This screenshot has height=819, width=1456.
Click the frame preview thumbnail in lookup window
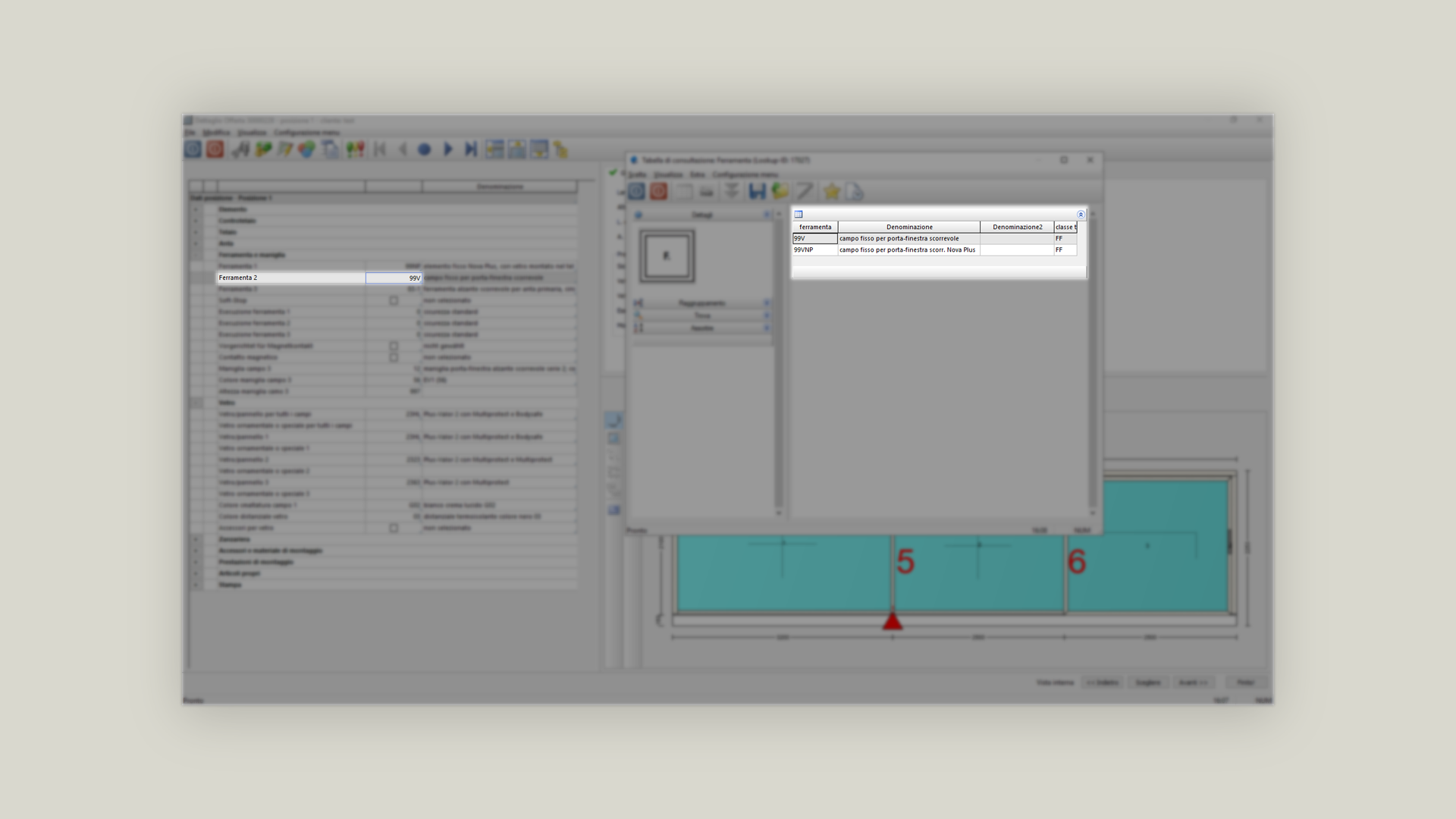click(667, 256)
